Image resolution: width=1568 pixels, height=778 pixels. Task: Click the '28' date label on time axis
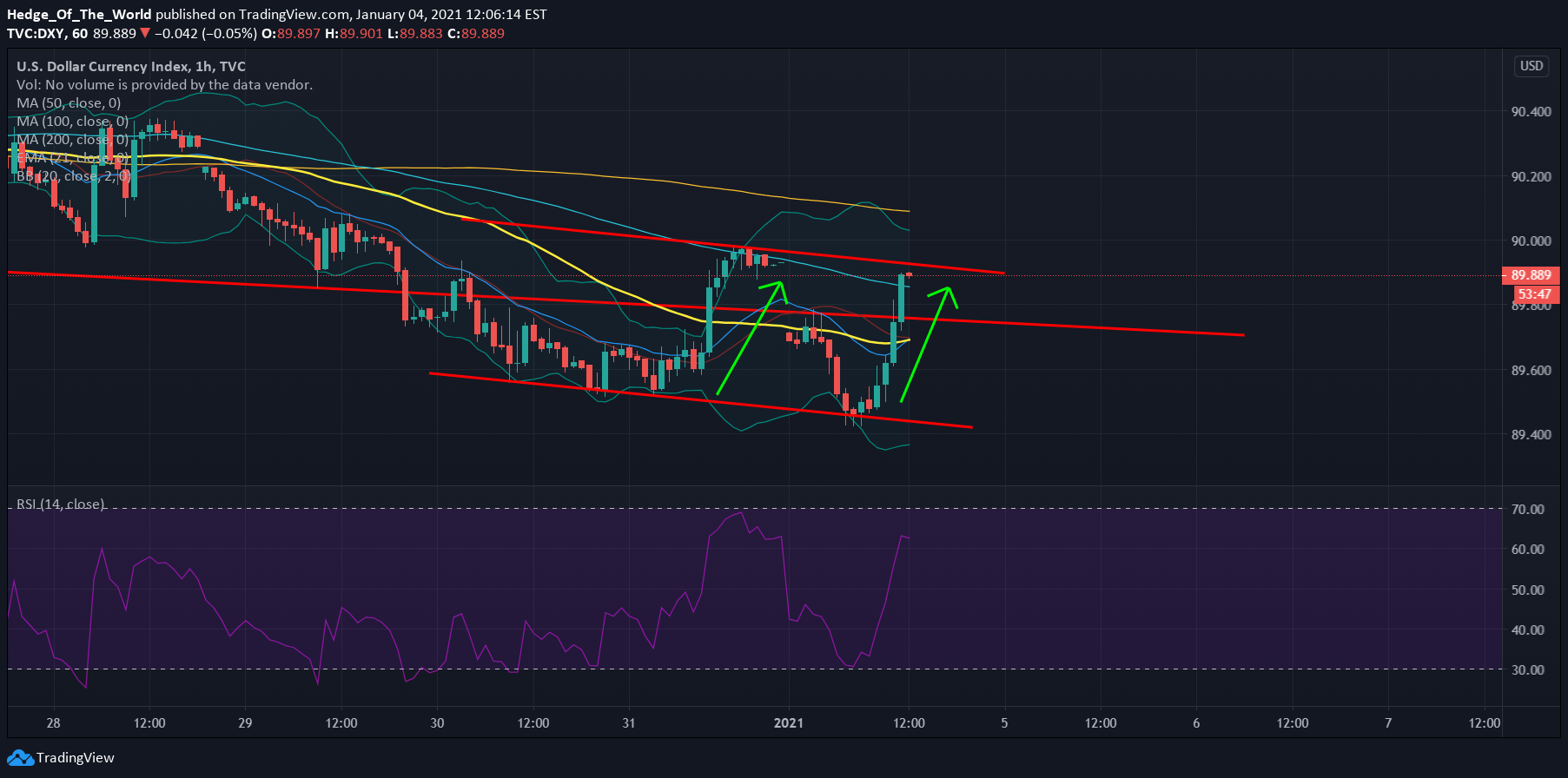tap(54, 722)
